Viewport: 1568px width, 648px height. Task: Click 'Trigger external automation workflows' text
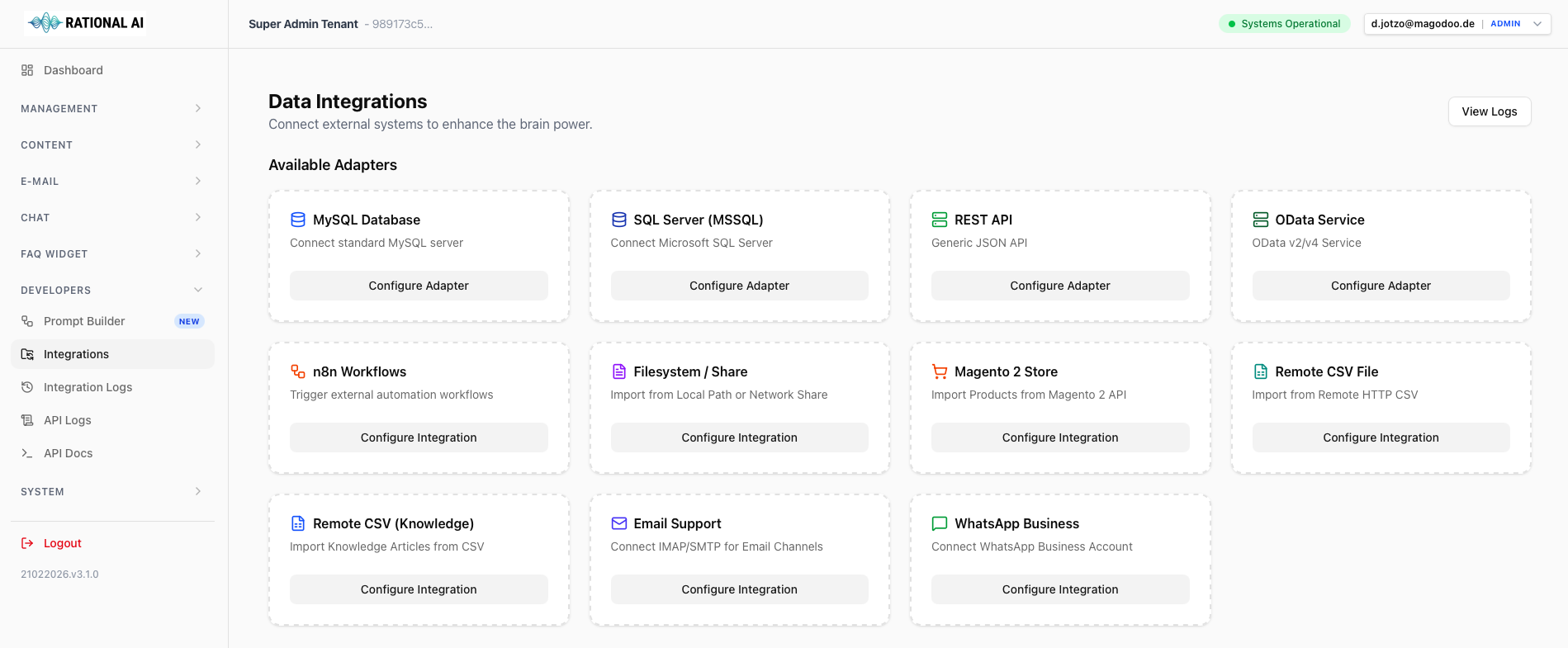[x=391, y=395]
